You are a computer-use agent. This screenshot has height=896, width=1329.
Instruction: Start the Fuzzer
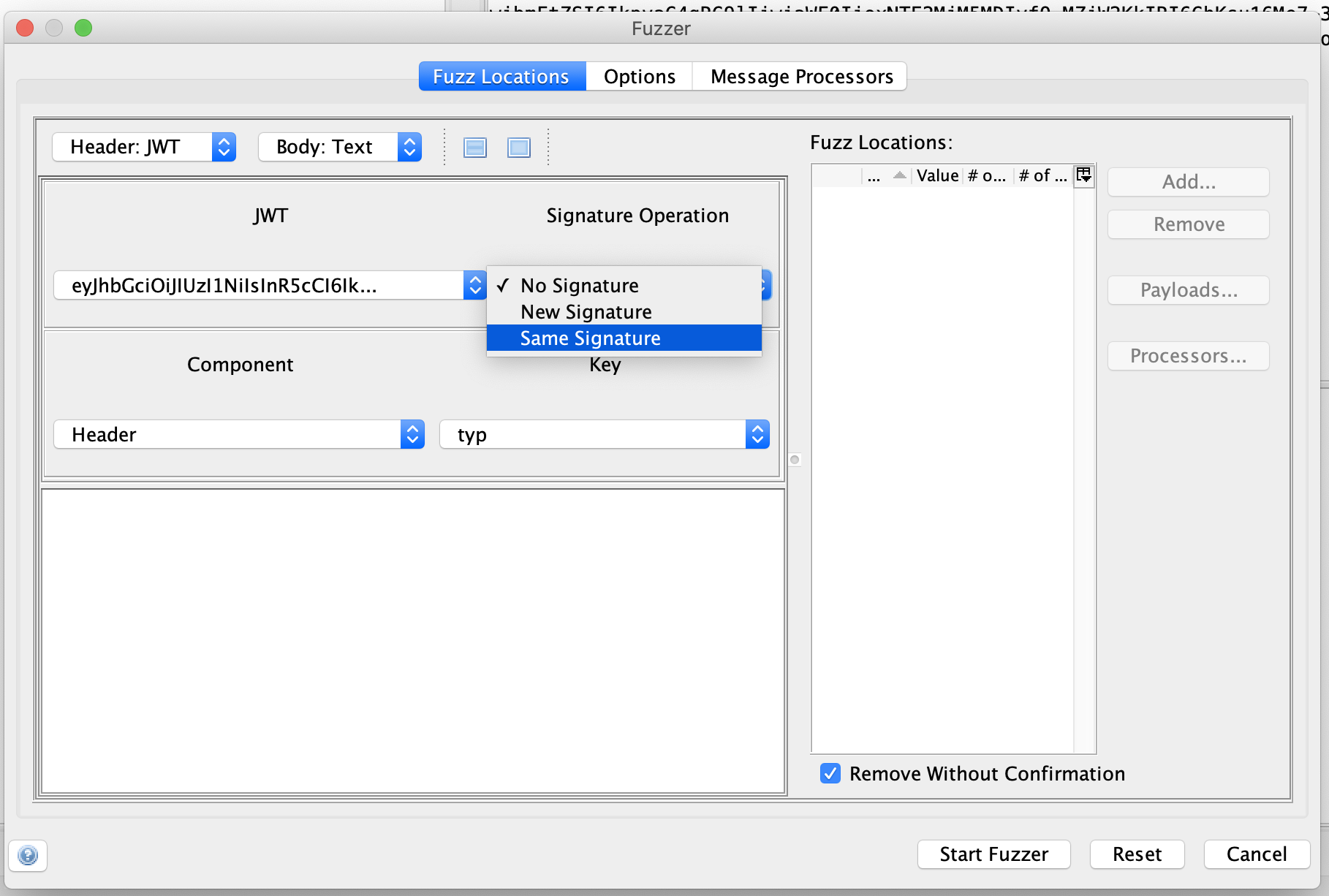(993, 854)
